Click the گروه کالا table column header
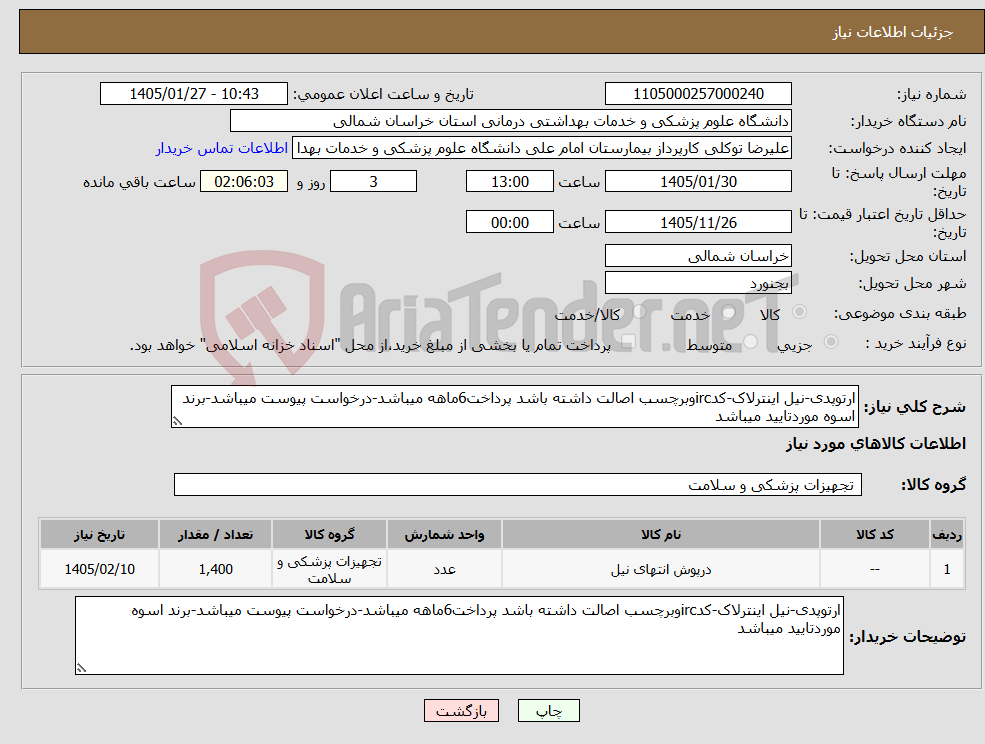This screenshot has height=744, width=985. coord(329,534)
